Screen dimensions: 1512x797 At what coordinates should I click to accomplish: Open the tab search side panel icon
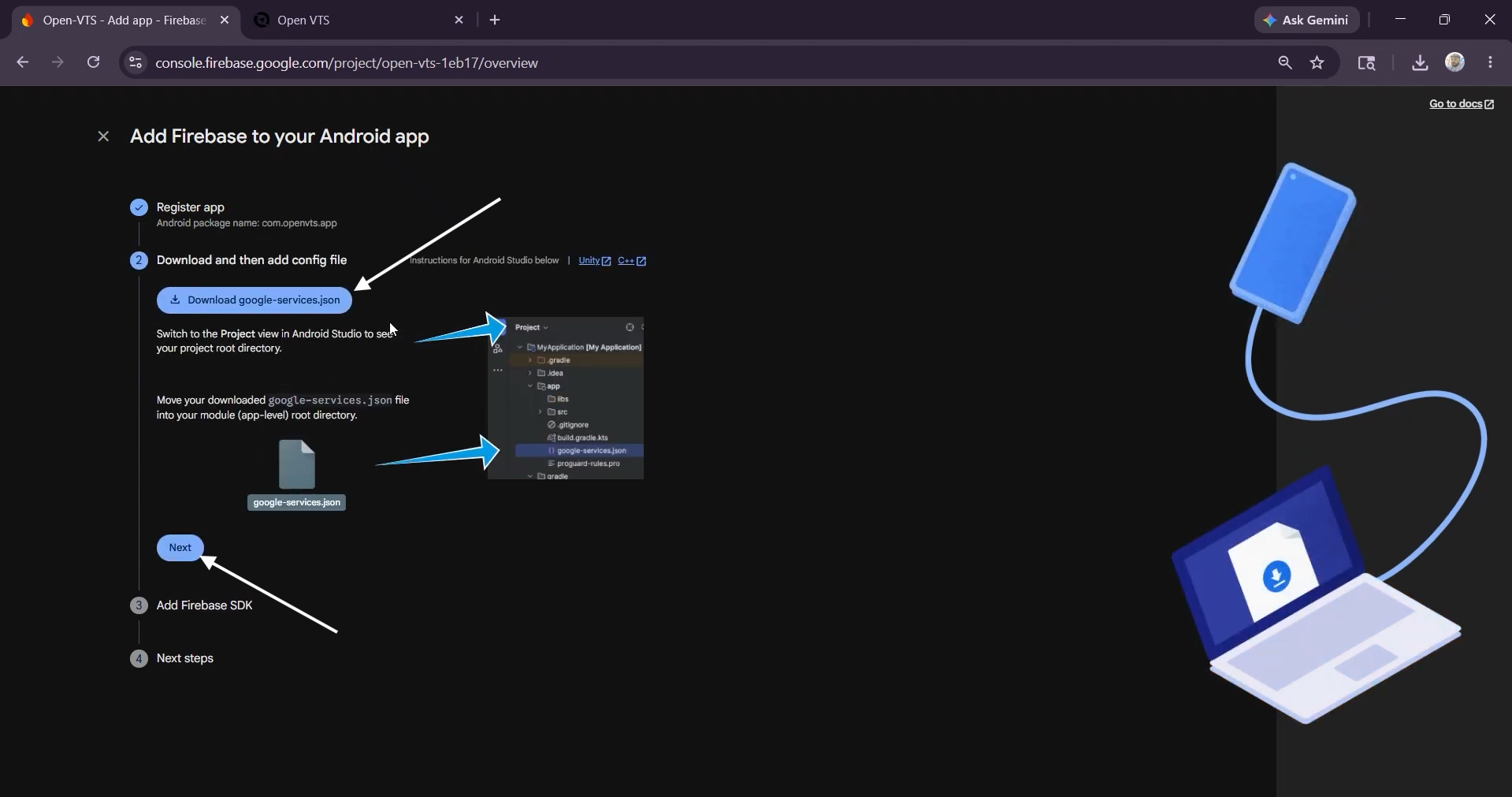1366,62
